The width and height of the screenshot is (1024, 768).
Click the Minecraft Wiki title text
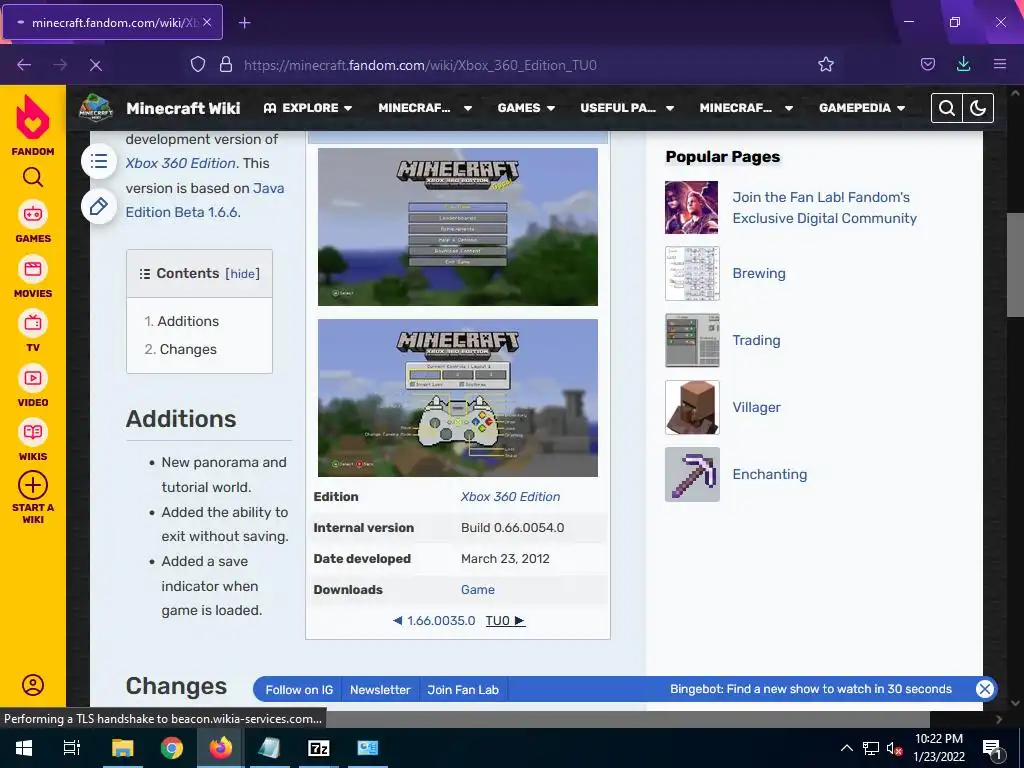coord(183,108)
